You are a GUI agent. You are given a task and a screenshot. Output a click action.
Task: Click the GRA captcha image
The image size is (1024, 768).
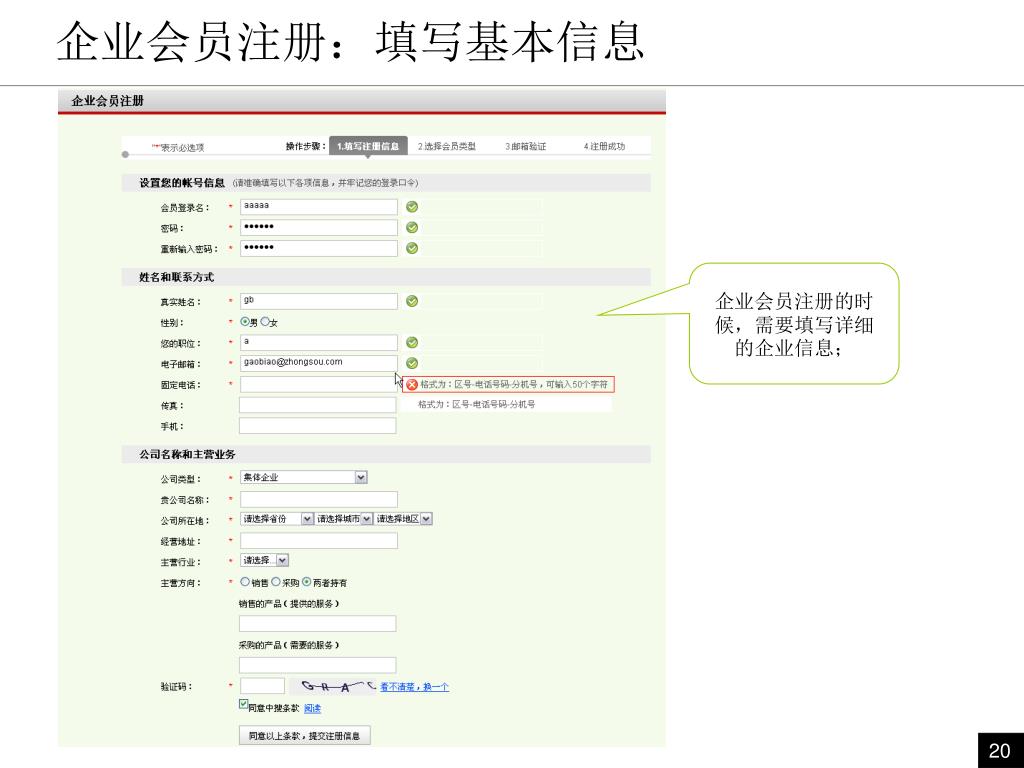(333, 686)
